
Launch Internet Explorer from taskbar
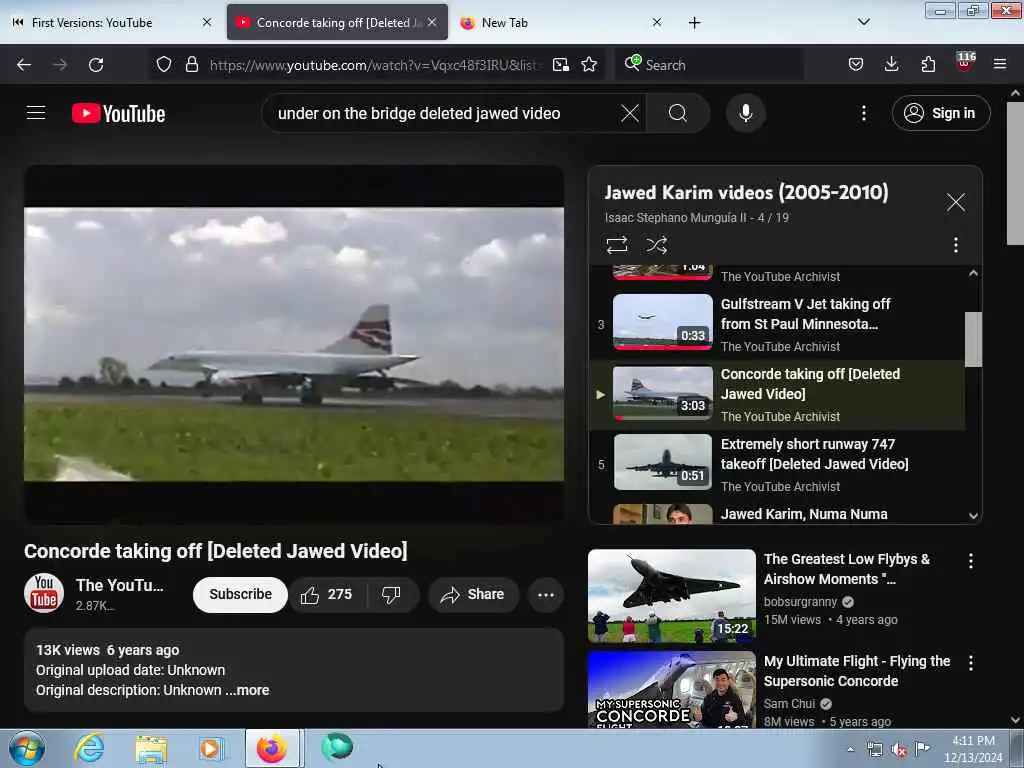[x=88, y=748]
